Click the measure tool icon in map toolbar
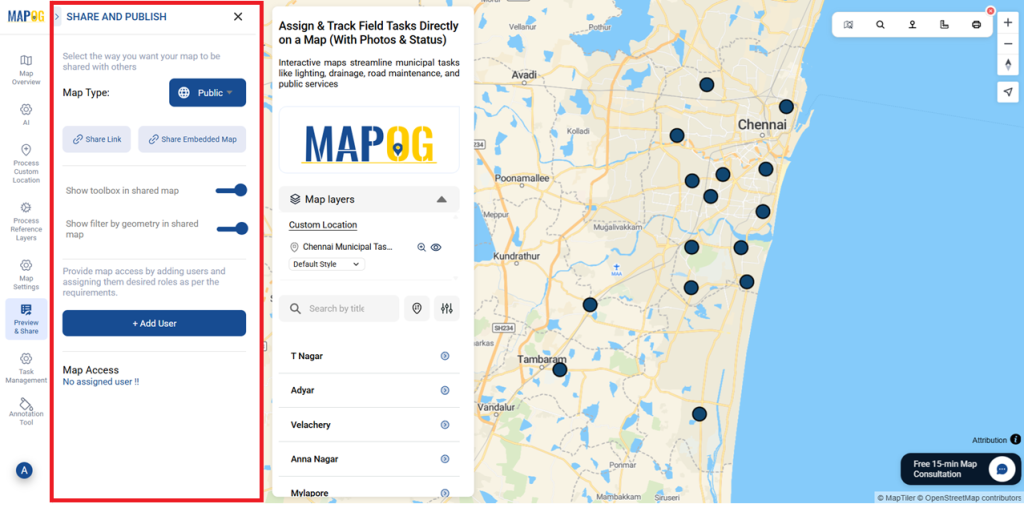Image resolution: width=1024 pixels, height=508 pixels. (944, 25)
